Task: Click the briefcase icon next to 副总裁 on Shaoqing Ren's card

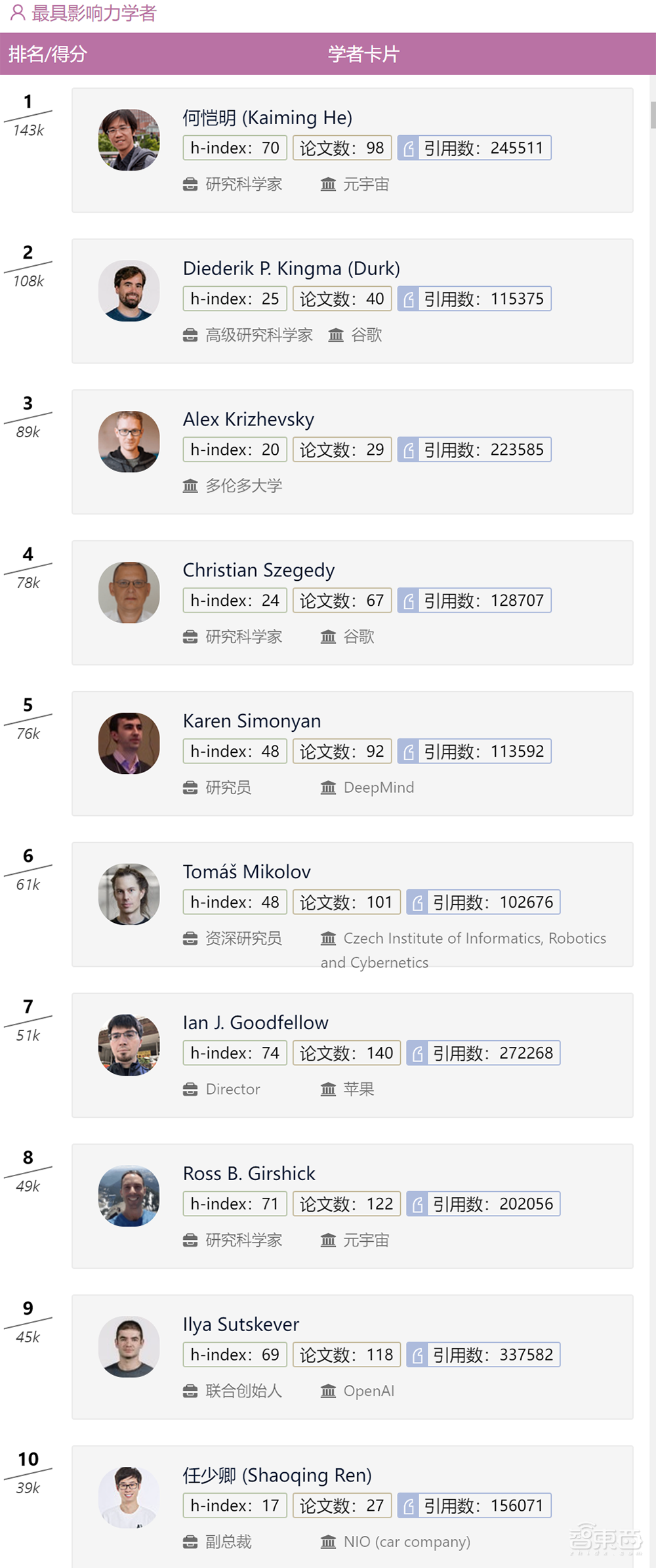Action: point(189,1542)
